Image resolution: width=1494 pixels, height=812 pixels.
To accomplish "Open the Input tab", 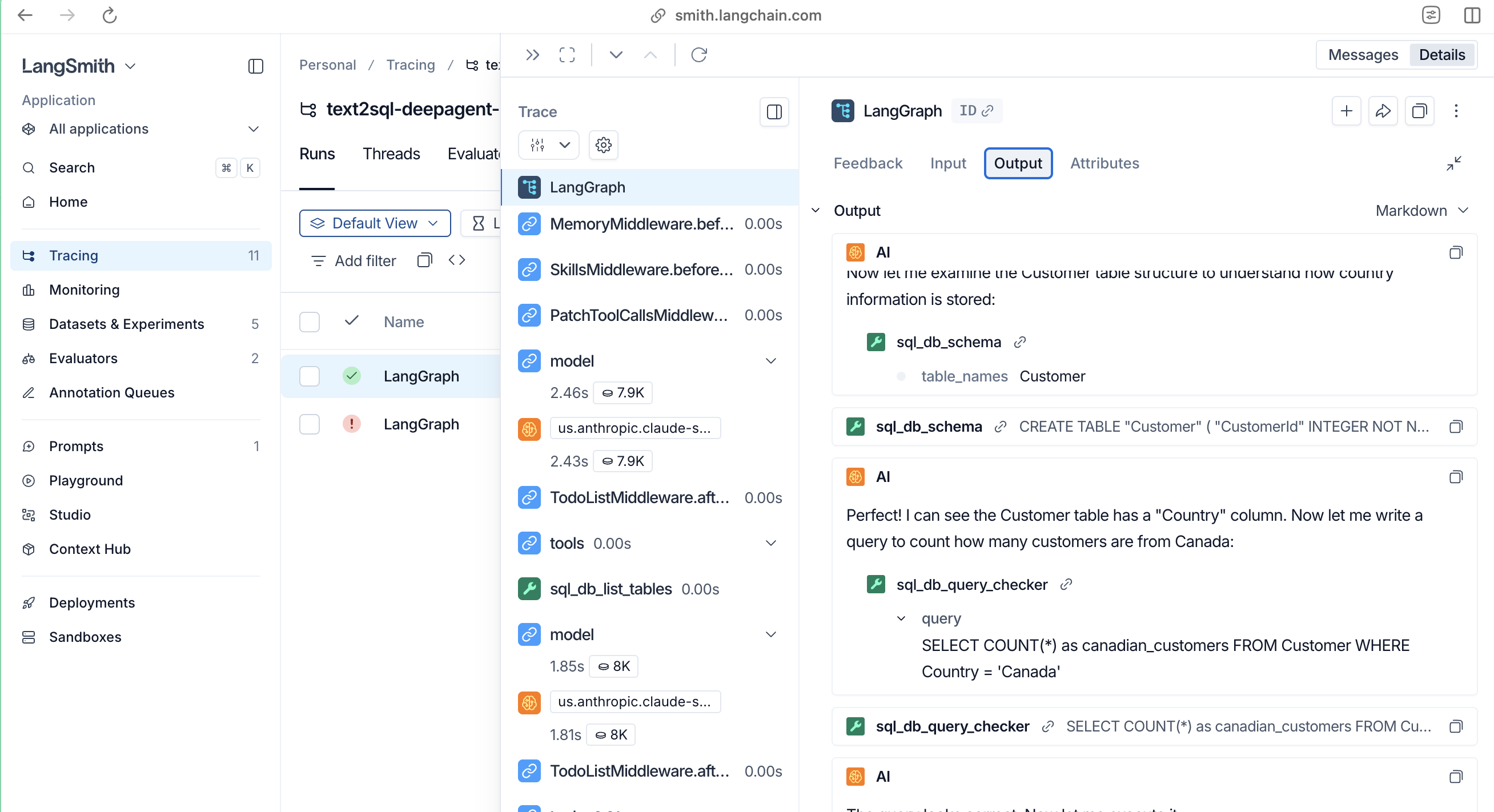I will point(948,163).
